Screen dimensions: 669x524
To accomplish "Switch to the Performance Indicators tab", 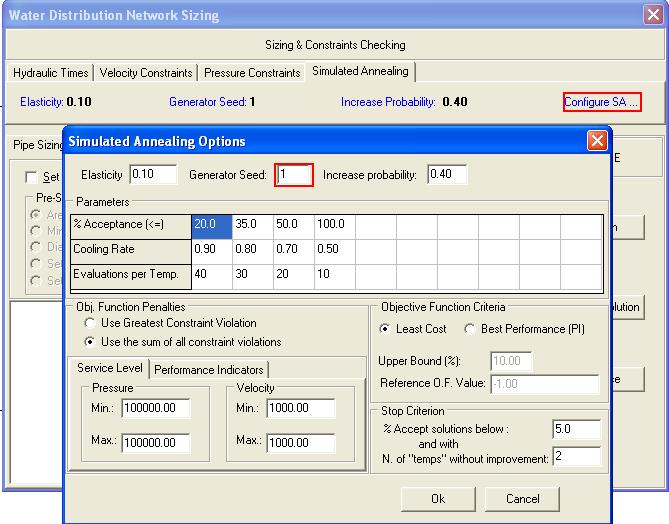I will [209, 370].
